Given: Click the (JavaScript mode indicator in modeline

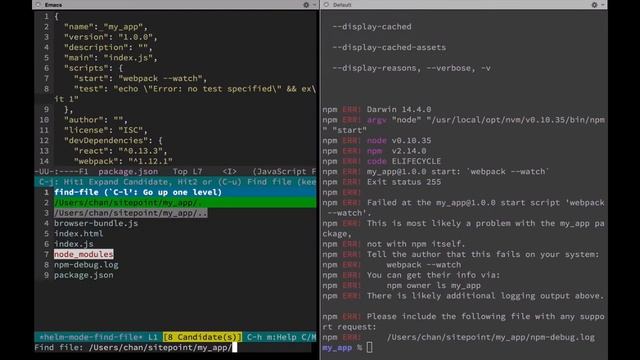Looking at the screenshot, I should (284, 171).
